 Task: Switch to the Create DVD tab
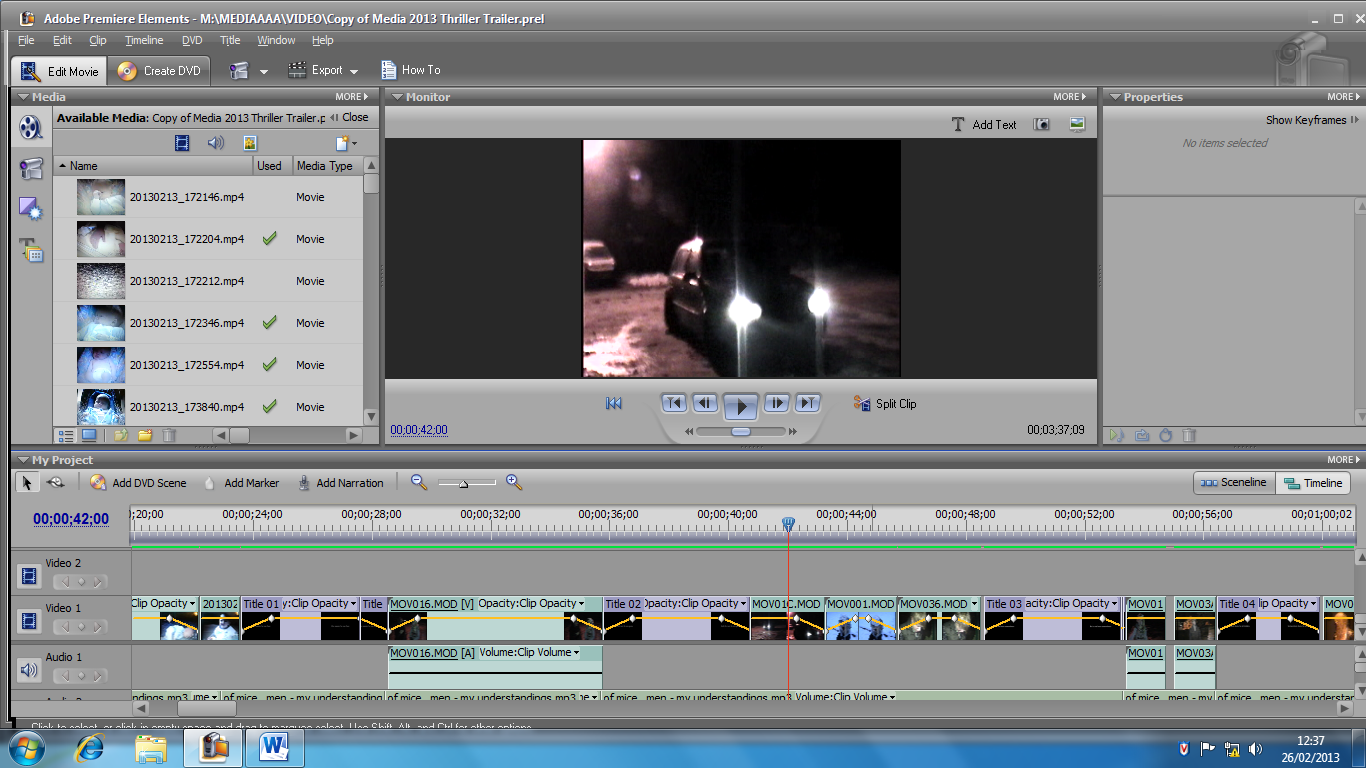pos(160,70)
